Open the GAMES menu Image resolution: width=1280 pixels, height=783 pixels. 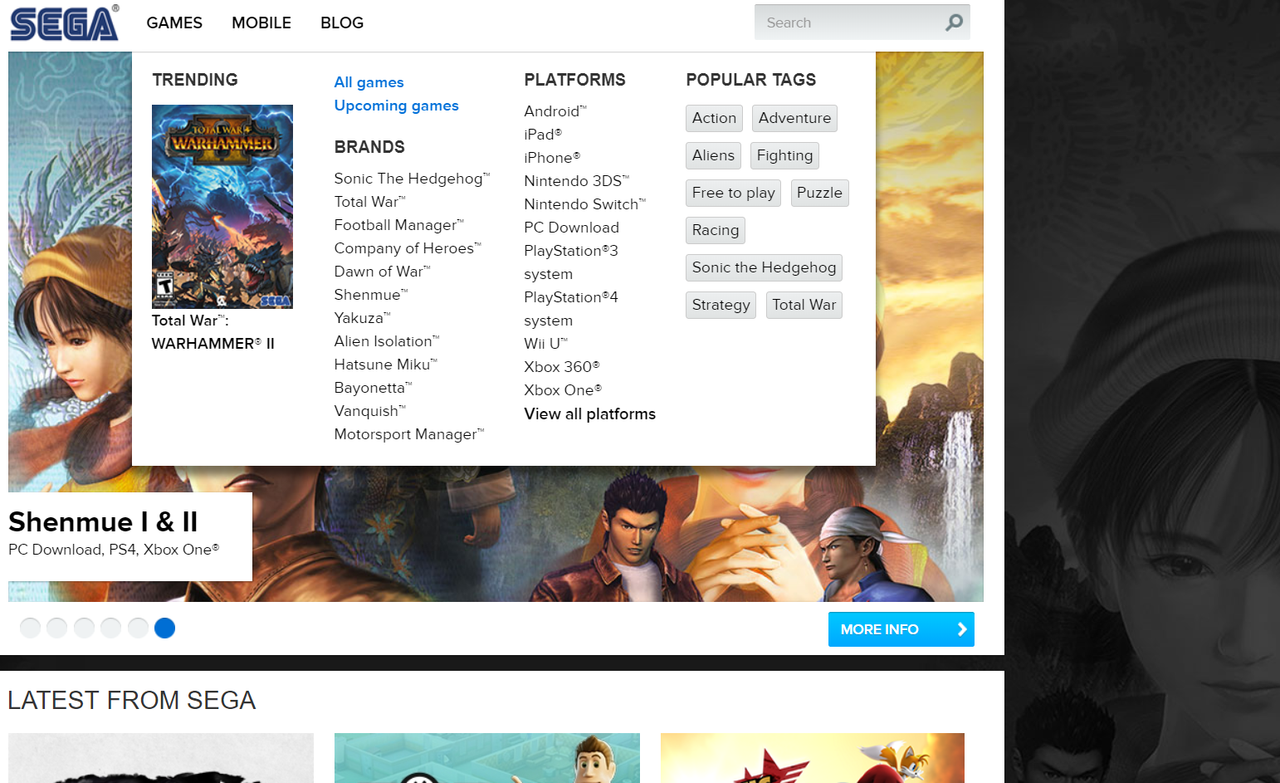[x=174, y=22]
